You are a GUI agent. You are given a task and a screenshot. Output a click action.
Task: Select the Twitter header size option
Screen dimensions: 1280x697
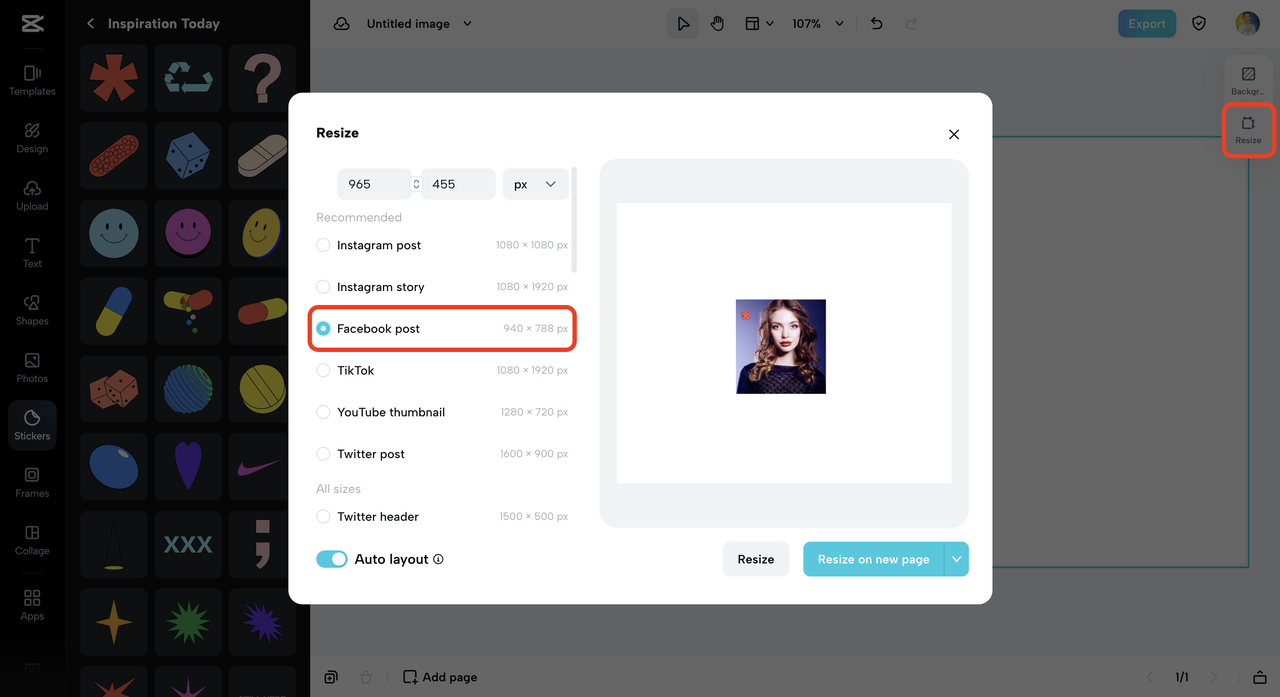point(442,517)
